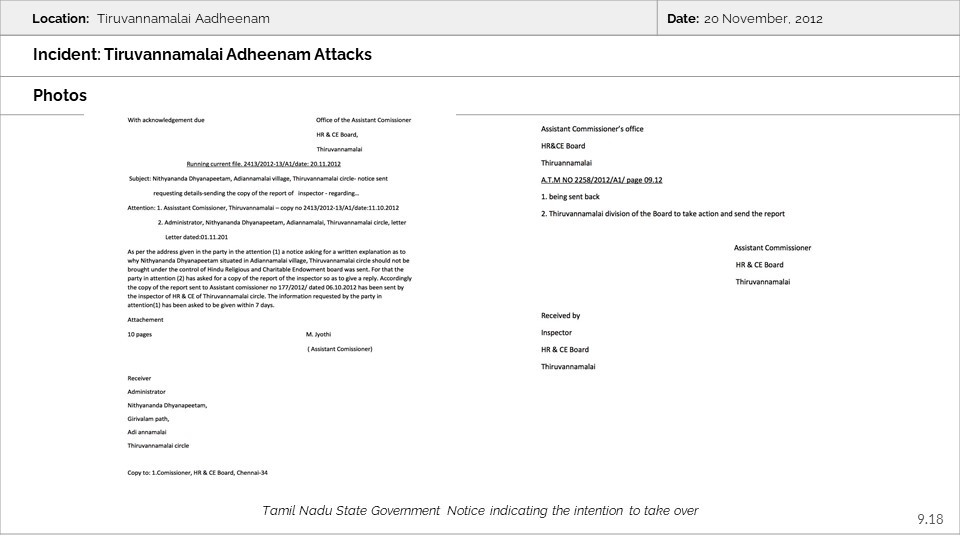This screenshot has height=540, width=960.
Task: Click the "Copy to: 1.Comissioner" line
Action: pyautogui.click(x=197, y=472)
